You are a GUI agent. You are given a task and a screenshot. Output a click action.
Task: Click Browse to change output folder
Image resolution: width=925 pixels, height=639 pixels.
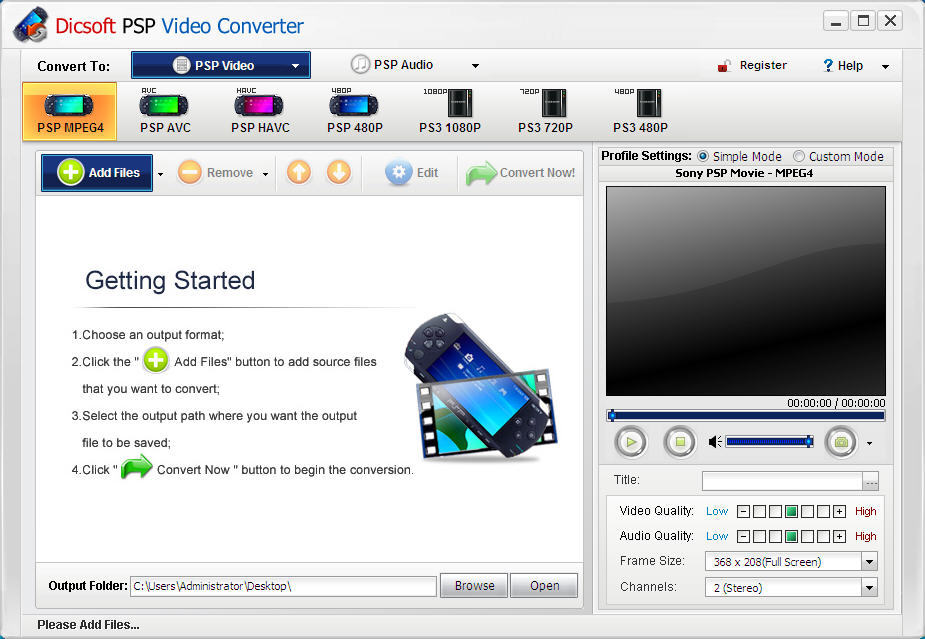tap(473, 585)
